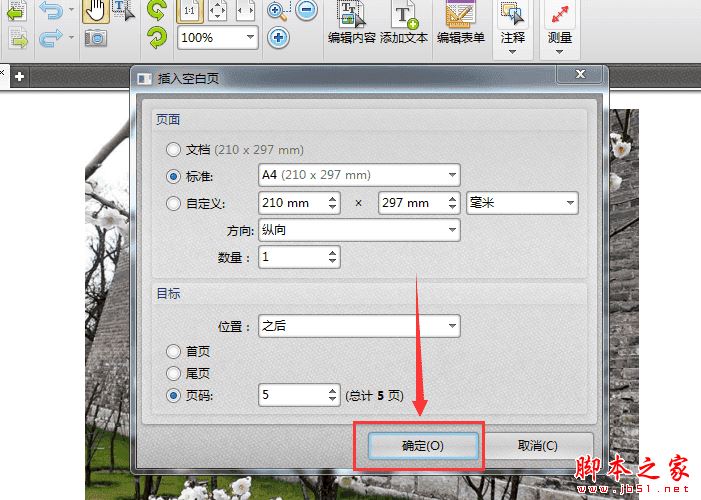Viewport: 701px width, 500px height.
Task: Click the blue Undo arrow
Action: coord(50,10)
